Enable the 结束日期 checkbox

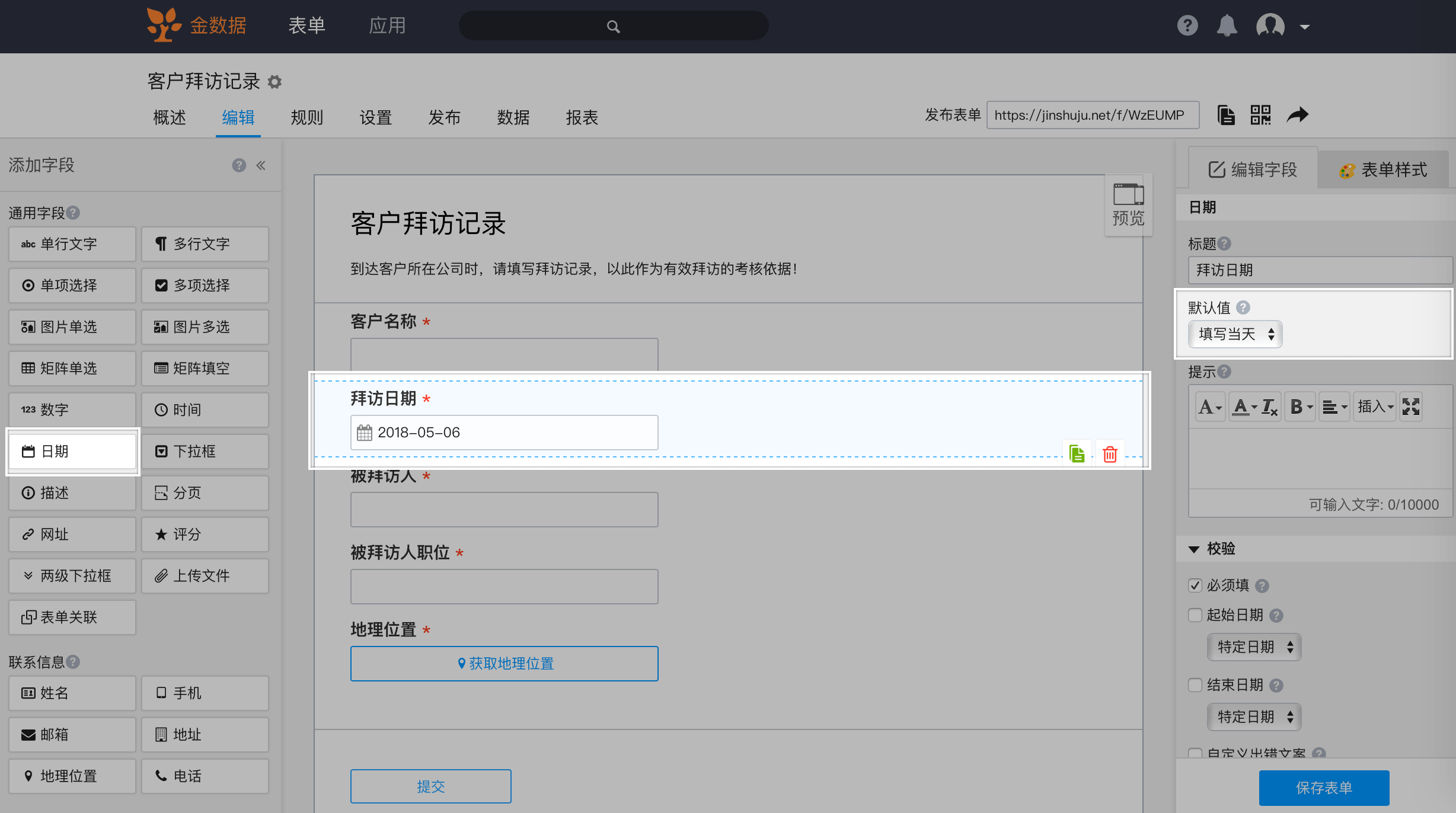(1195, 685)
